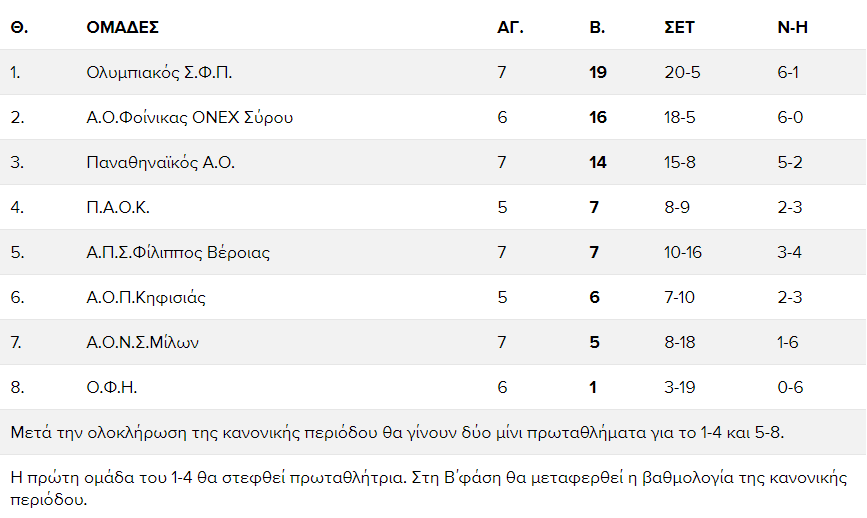The height and width of the screenshot is (518, 867).
Task: Click the Ν-Η column header
Action: coord(792,27)
